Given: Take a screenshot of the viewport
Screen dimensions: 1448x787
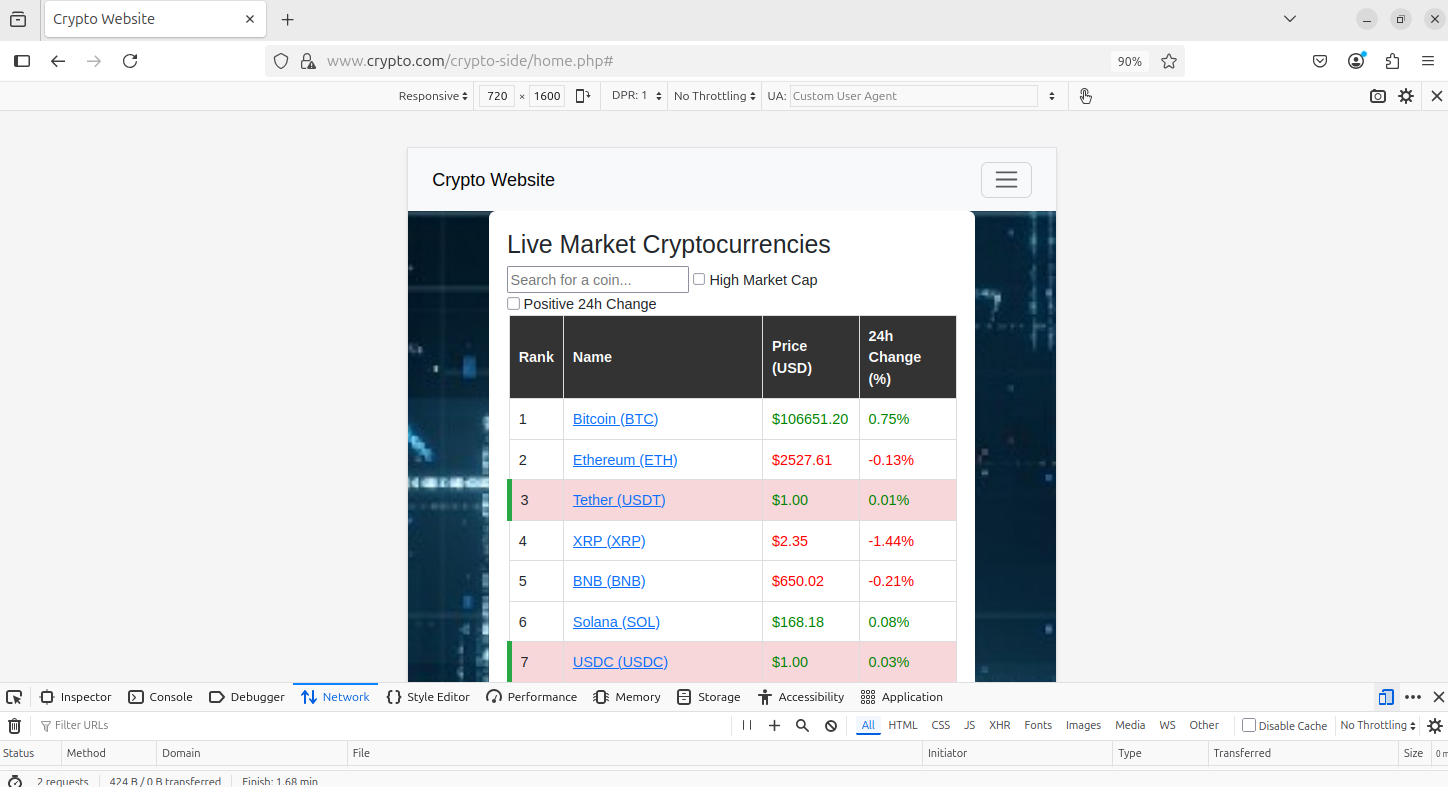Looking at the screenshot, I should pyautogui.click(x=1377, y=96).
